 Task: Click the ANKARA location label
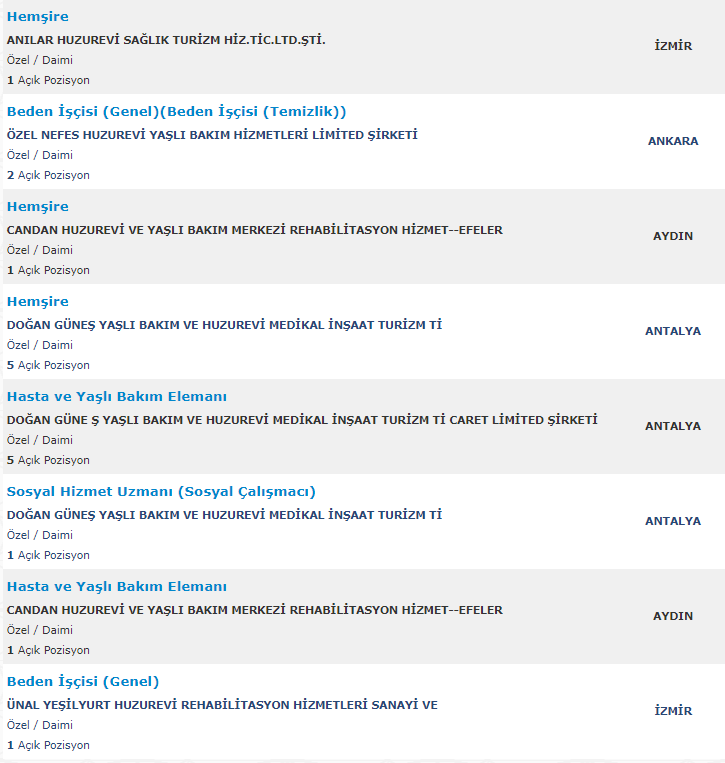[673, 141]
